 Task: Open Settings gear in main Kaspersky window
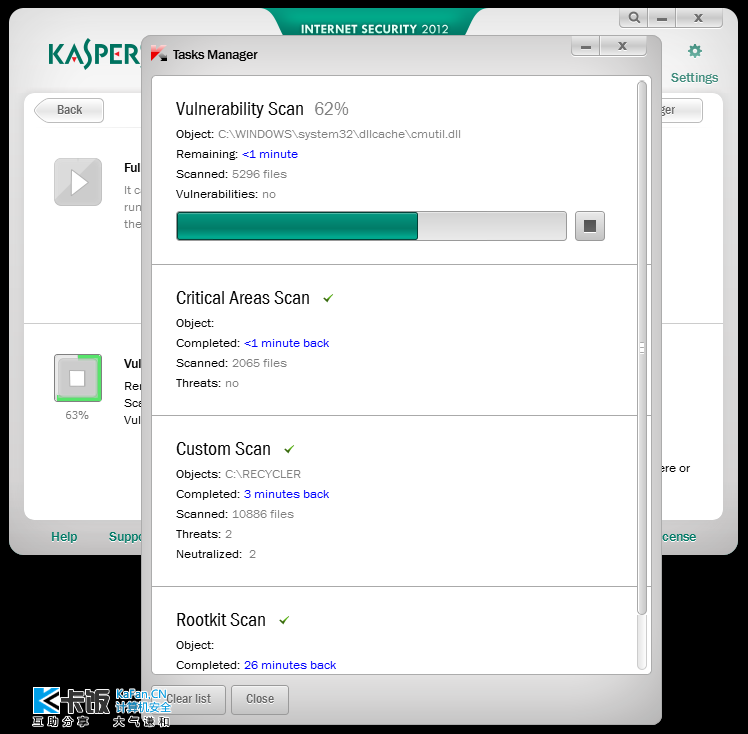(695, 51)
